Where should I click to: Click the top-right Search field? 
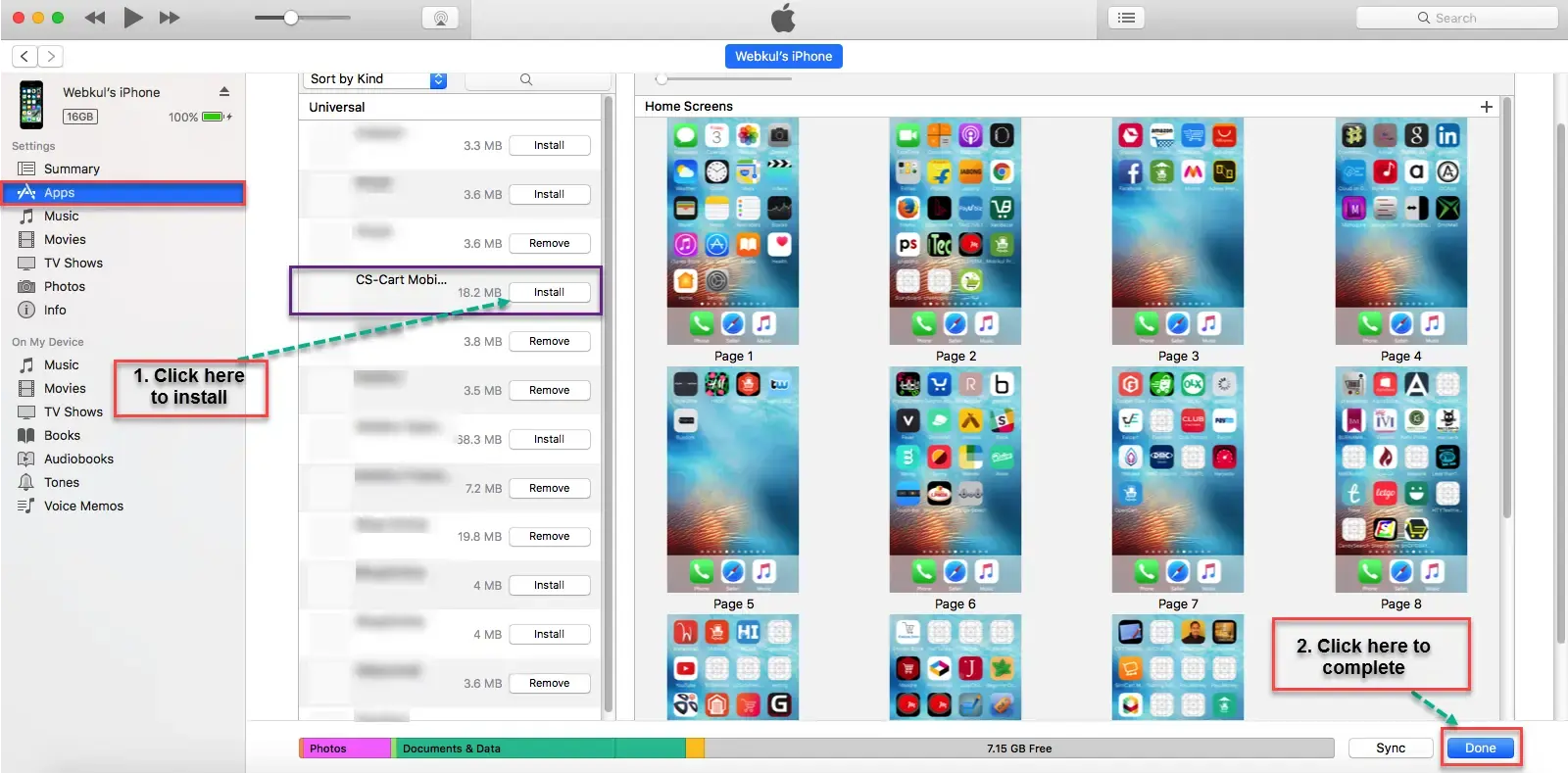point(1456,18)
